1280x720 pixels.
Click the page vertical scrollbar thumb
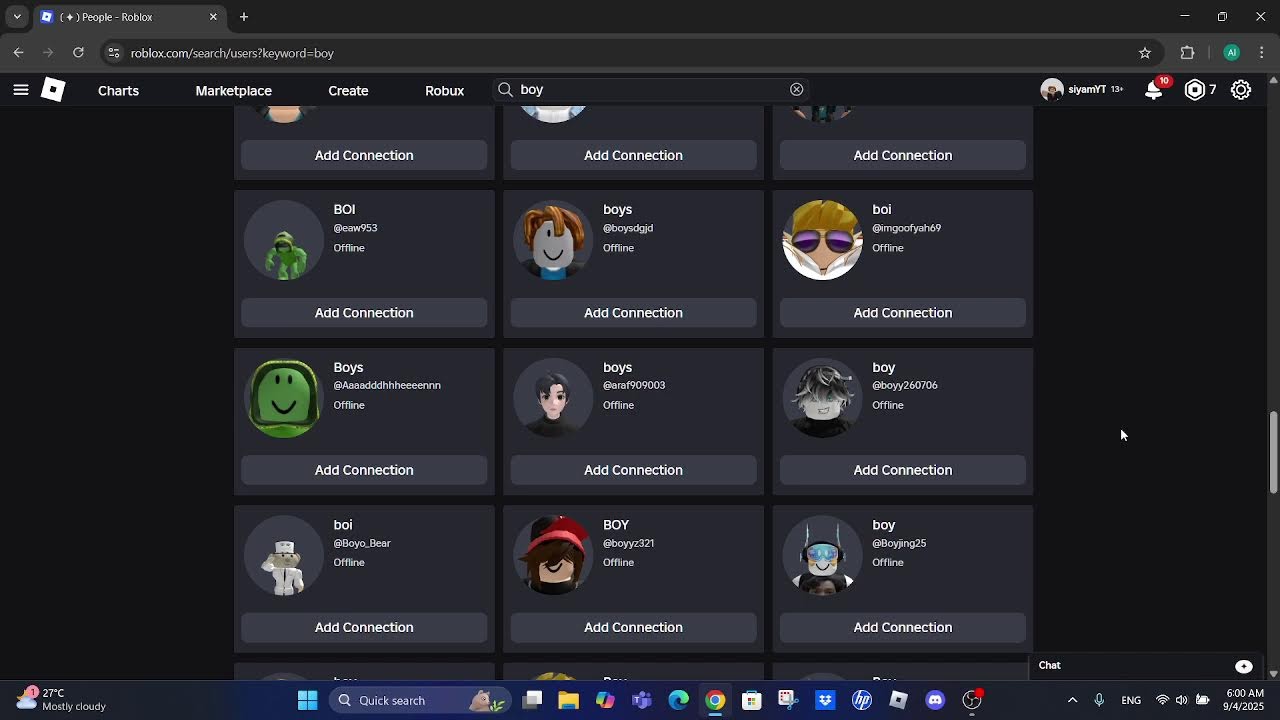click(x=1273, y=452)
